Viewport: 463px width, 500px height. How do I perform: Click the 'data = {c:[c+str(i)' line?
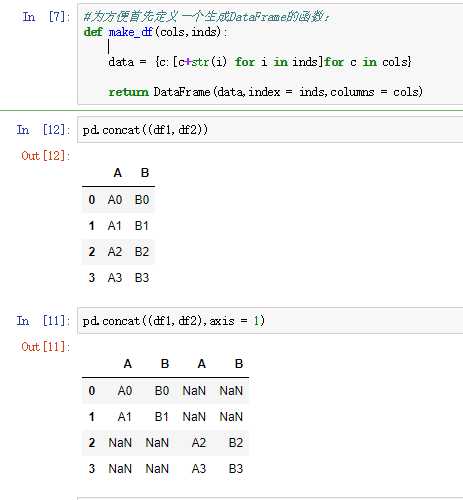tap(260, 62)
